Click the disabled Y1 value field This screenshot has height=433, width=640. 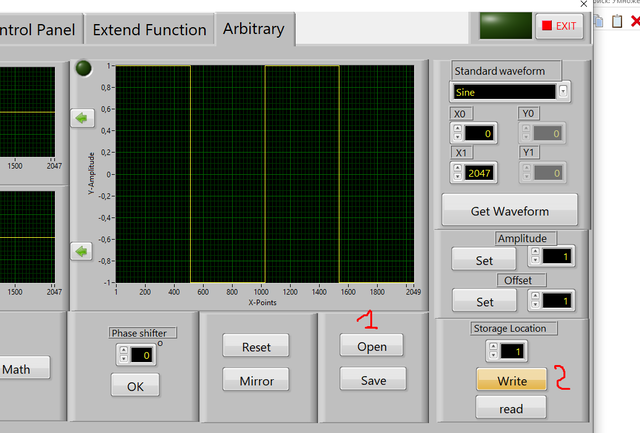(548, 173)
